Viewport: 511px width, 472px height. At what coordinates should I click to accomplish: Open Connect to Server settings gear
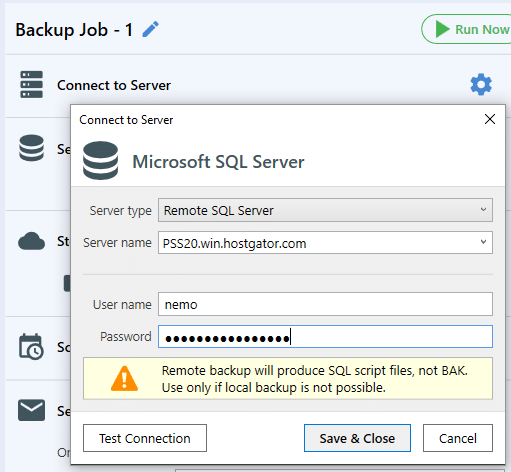coord(481,84)
